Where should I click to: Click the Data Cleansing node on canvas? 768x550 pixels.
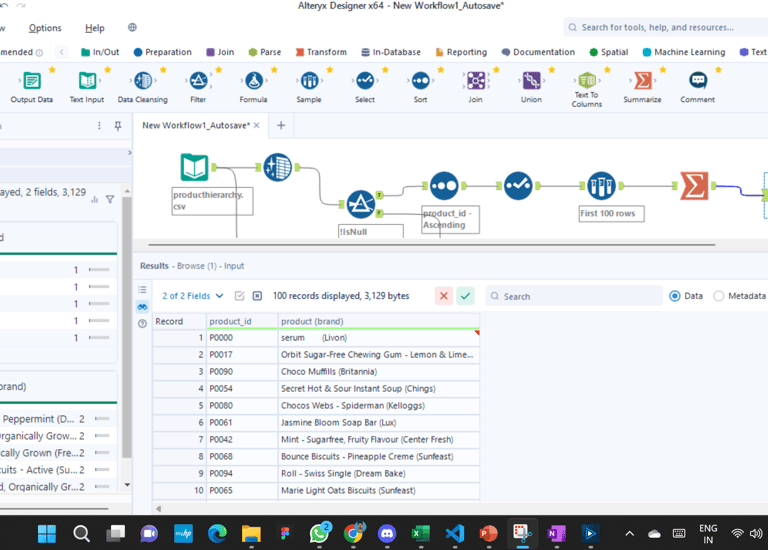coord(278,167)
